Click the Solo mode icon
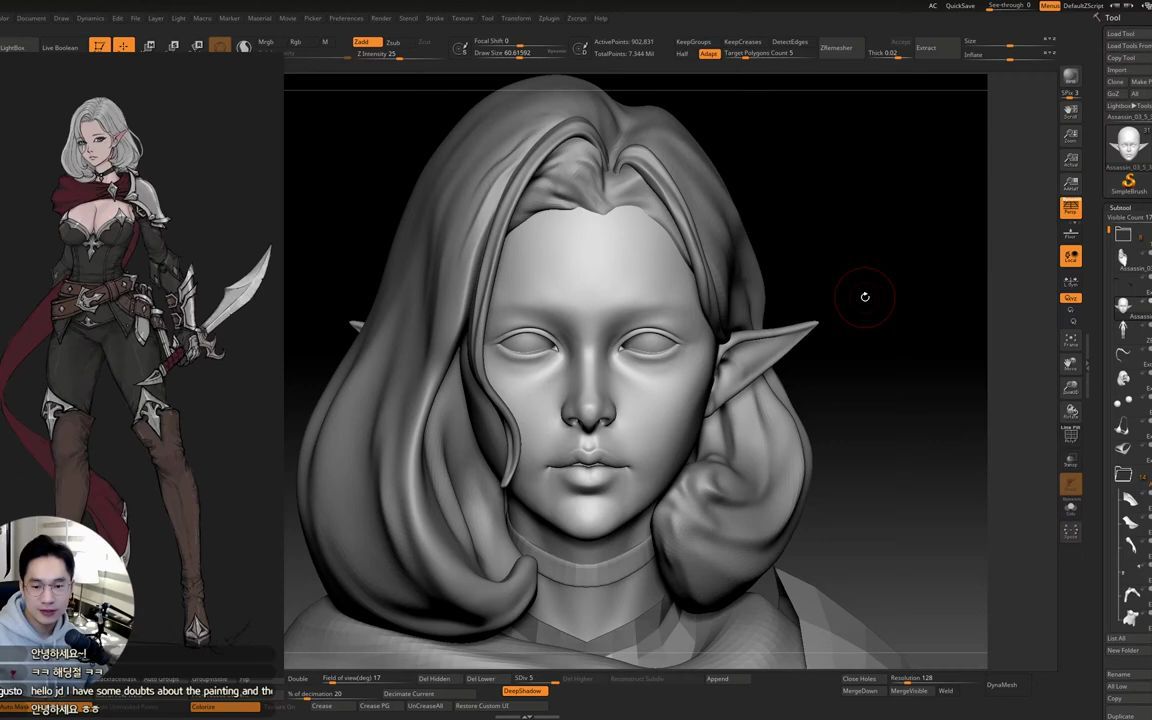This screenshot has width=1152, height=720. (1070, 508)
